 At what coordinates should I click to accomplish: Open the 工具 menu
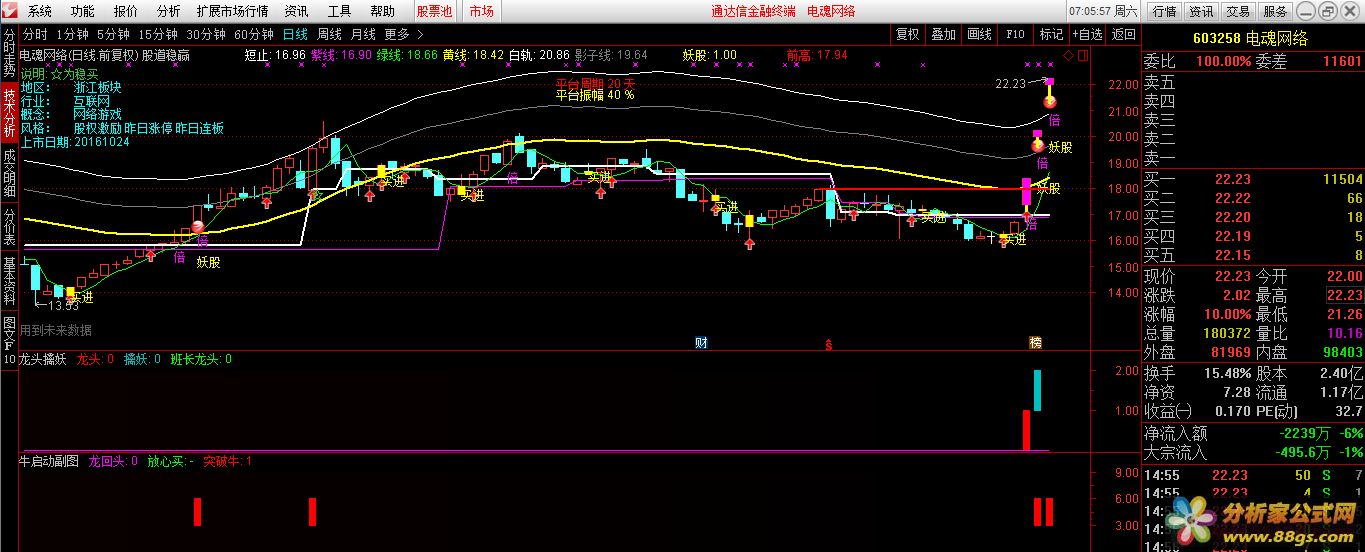tap(340, 11)
